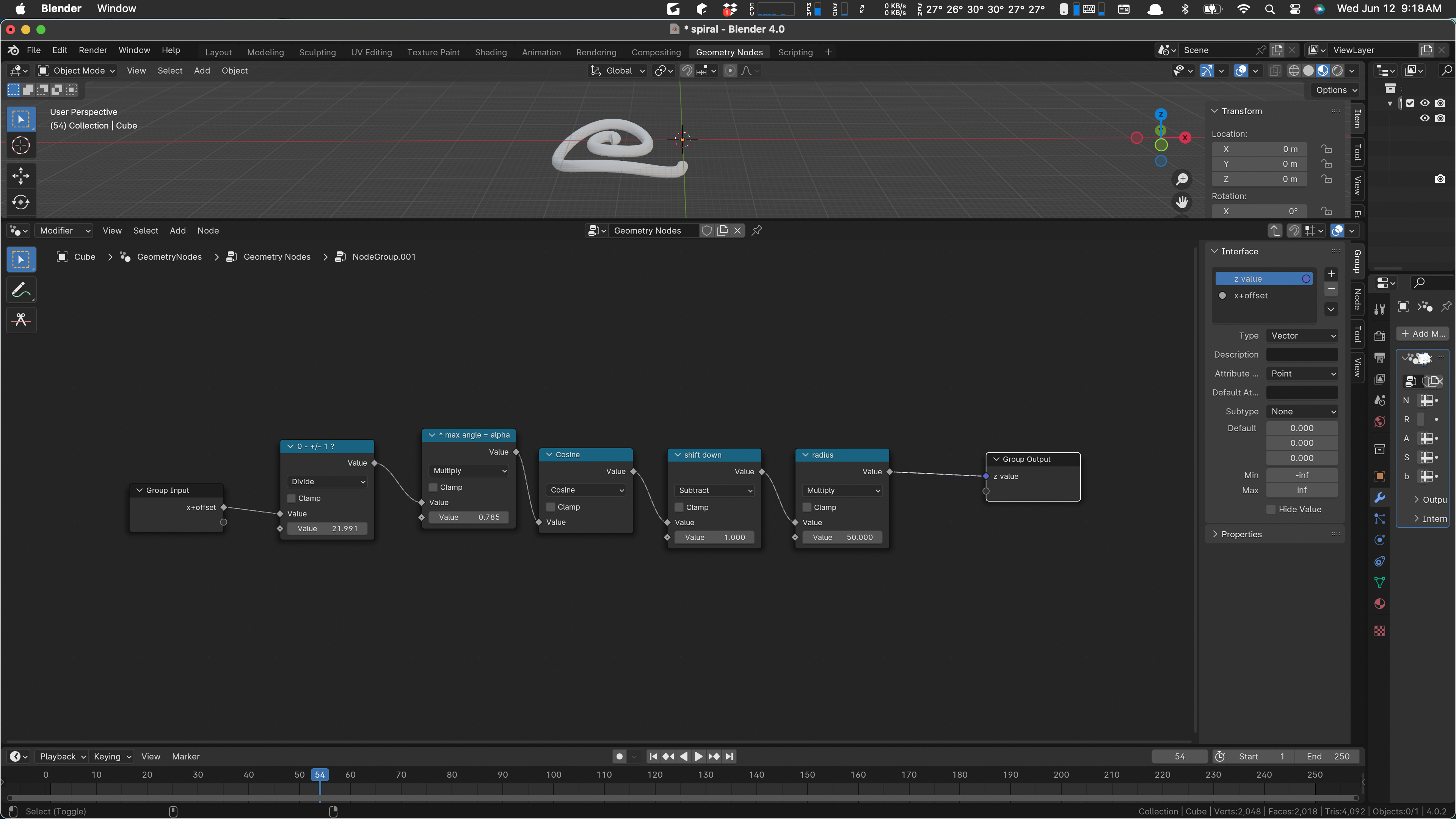Open Object Data properties green triangle tab
Screen dimensions: 1456x819
[1380, 582]
